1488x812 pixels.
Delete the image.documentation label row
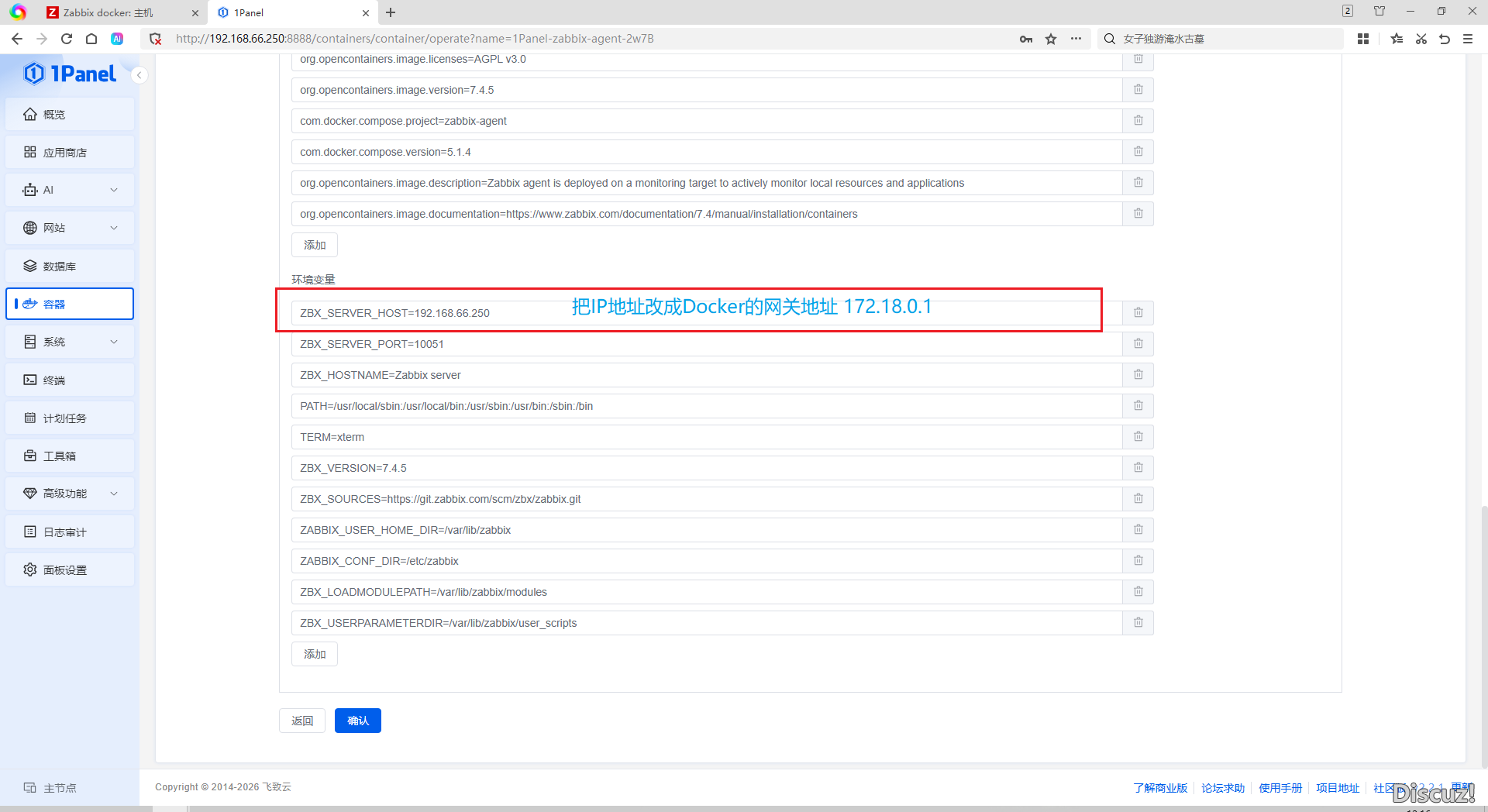[1138, 214]
